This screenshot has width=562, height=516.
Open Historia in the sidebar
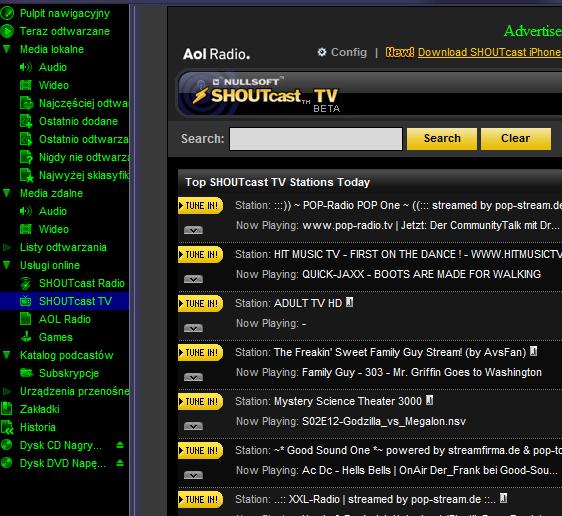click(x=38, y=427)
